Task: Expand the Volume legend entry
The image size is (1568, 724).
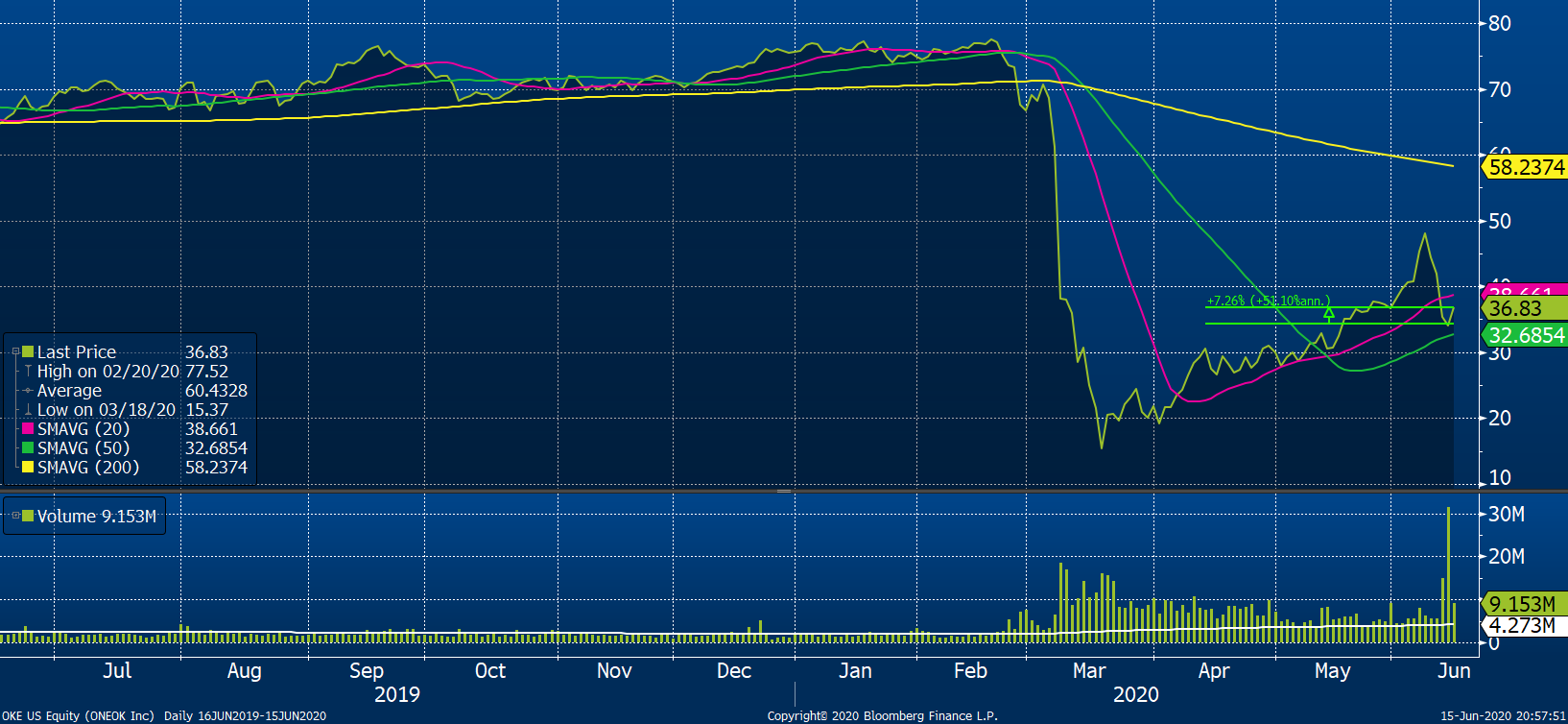Action: (x=15, y=516)
